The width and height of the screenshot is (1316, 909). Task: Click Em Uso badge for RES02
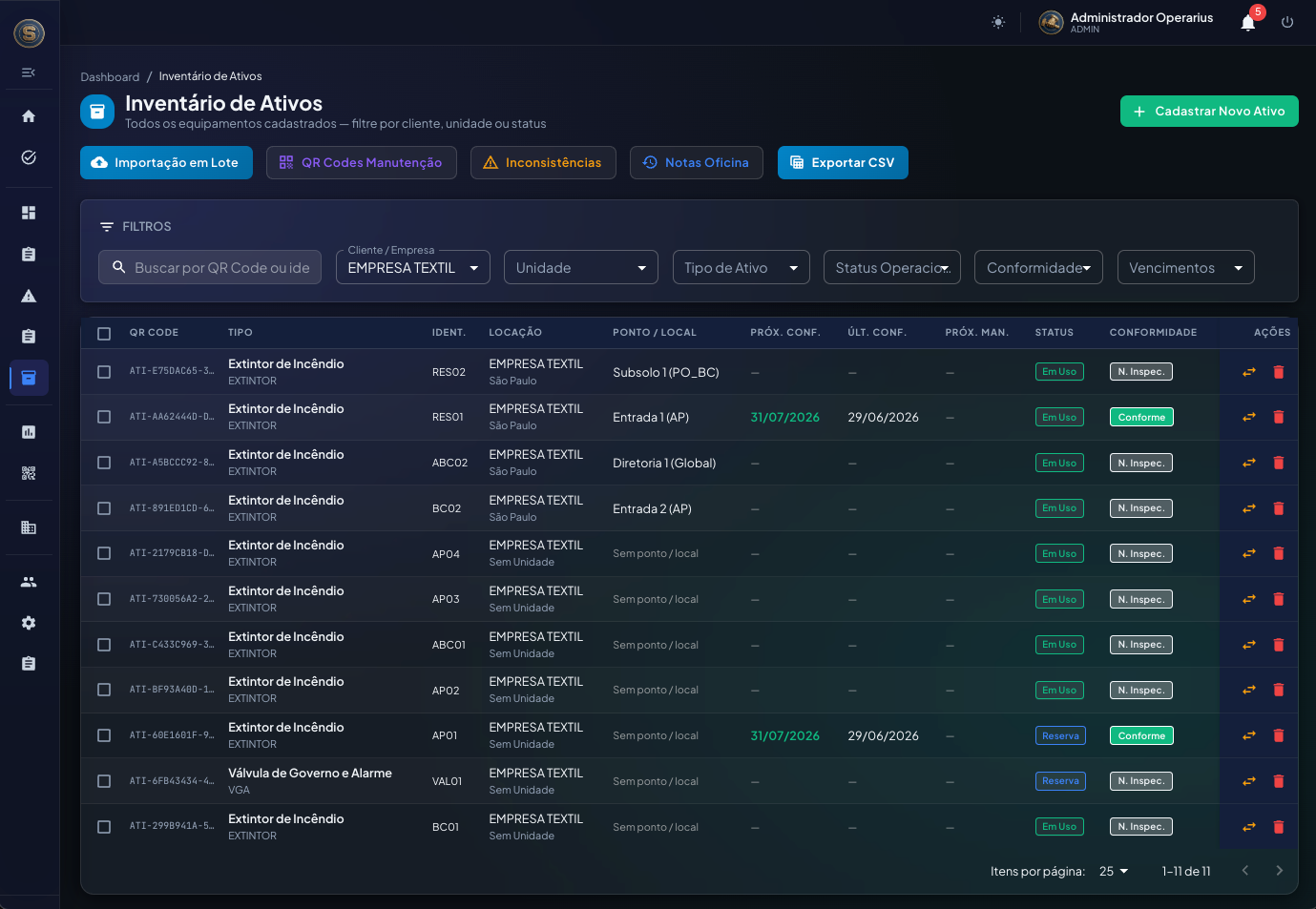point(1059,372)
